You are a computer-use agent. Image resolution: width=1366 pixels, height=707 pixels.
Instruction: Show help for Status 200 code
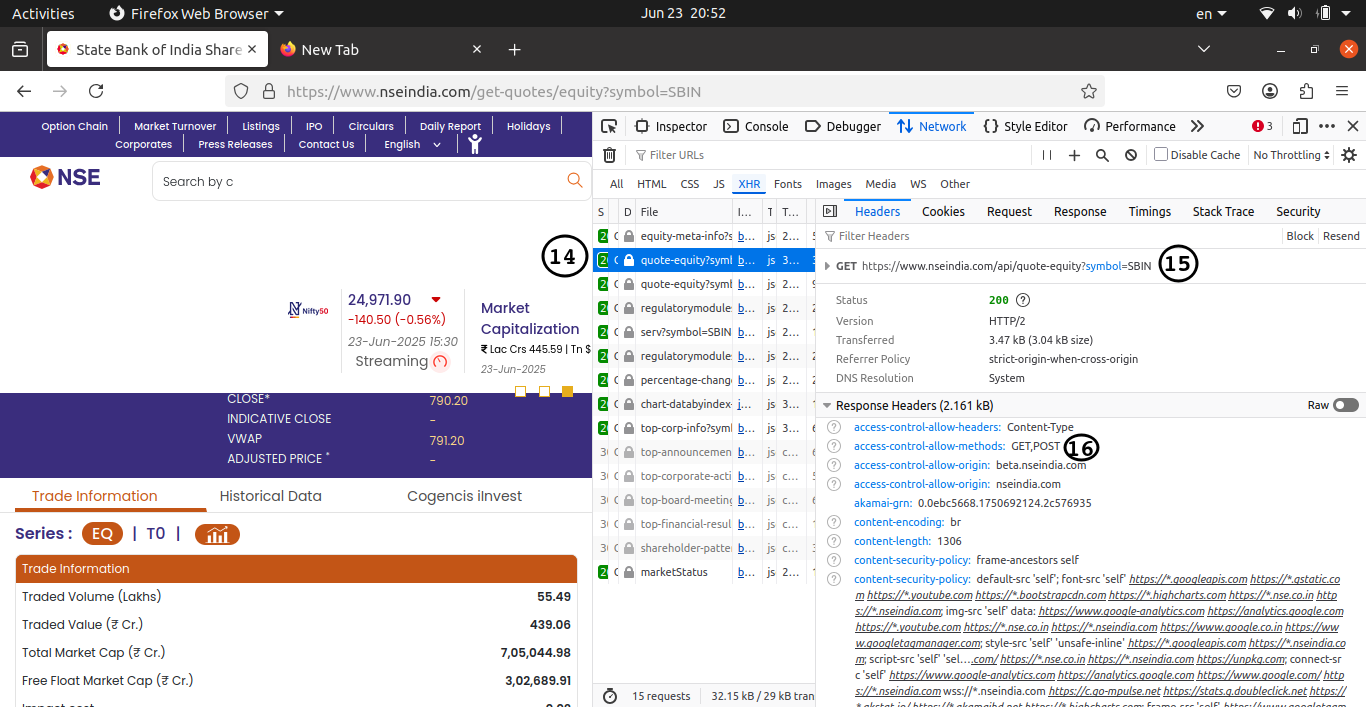click(x=1023, y=300)
